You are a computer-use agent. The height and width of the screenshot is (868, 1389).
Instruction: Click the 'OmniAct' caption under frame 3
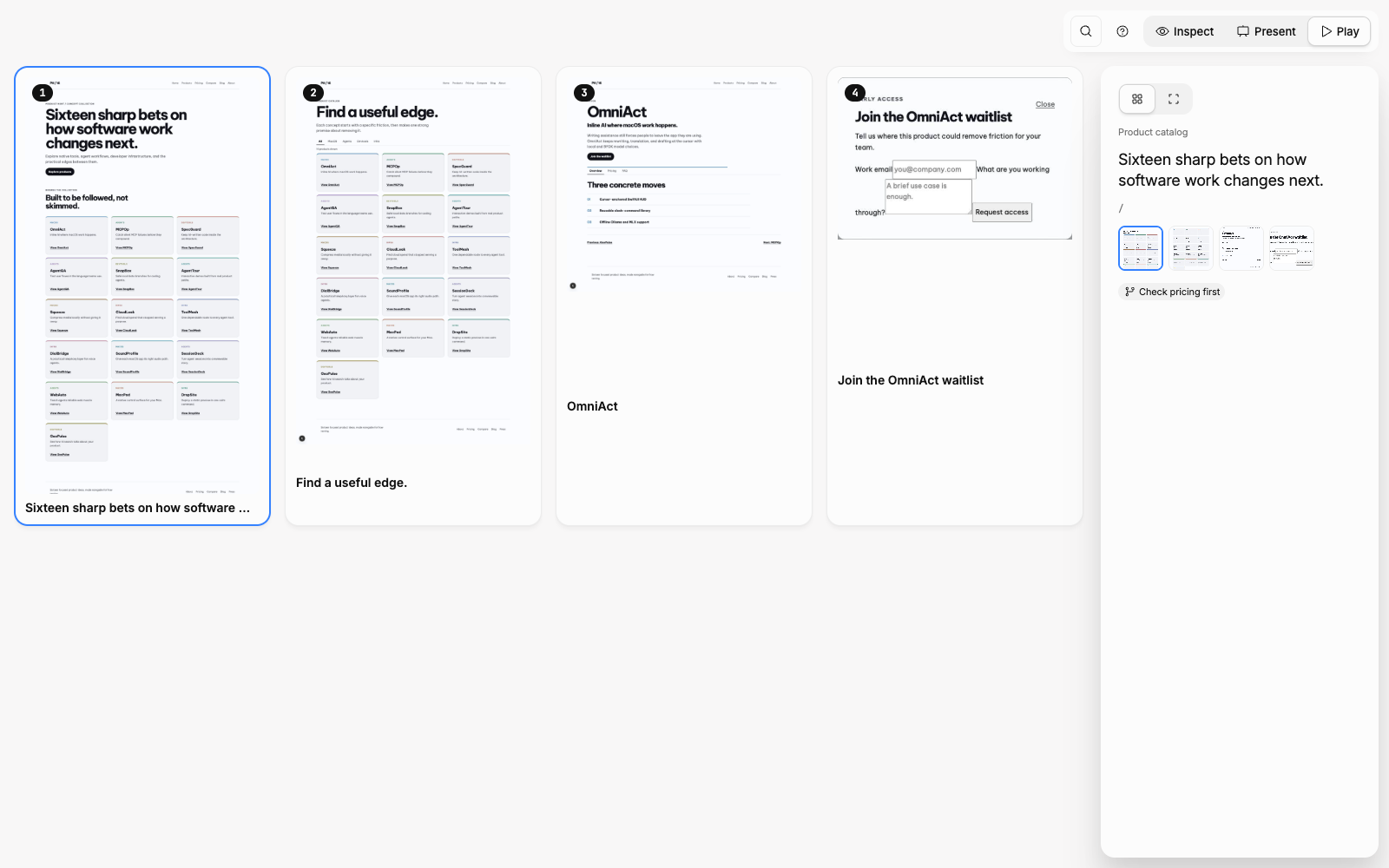pyautogui.click(x=592, y=406)
